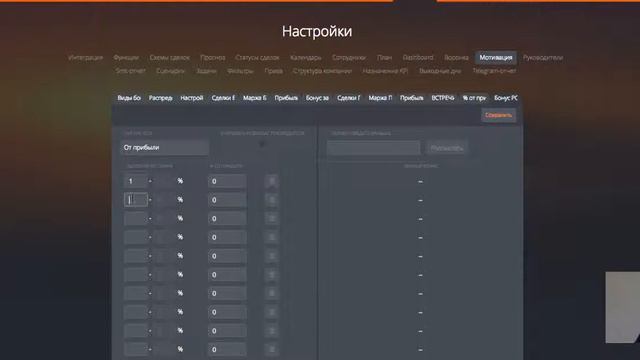Focus the input field left of Рассчитать

tap(373, 148)
